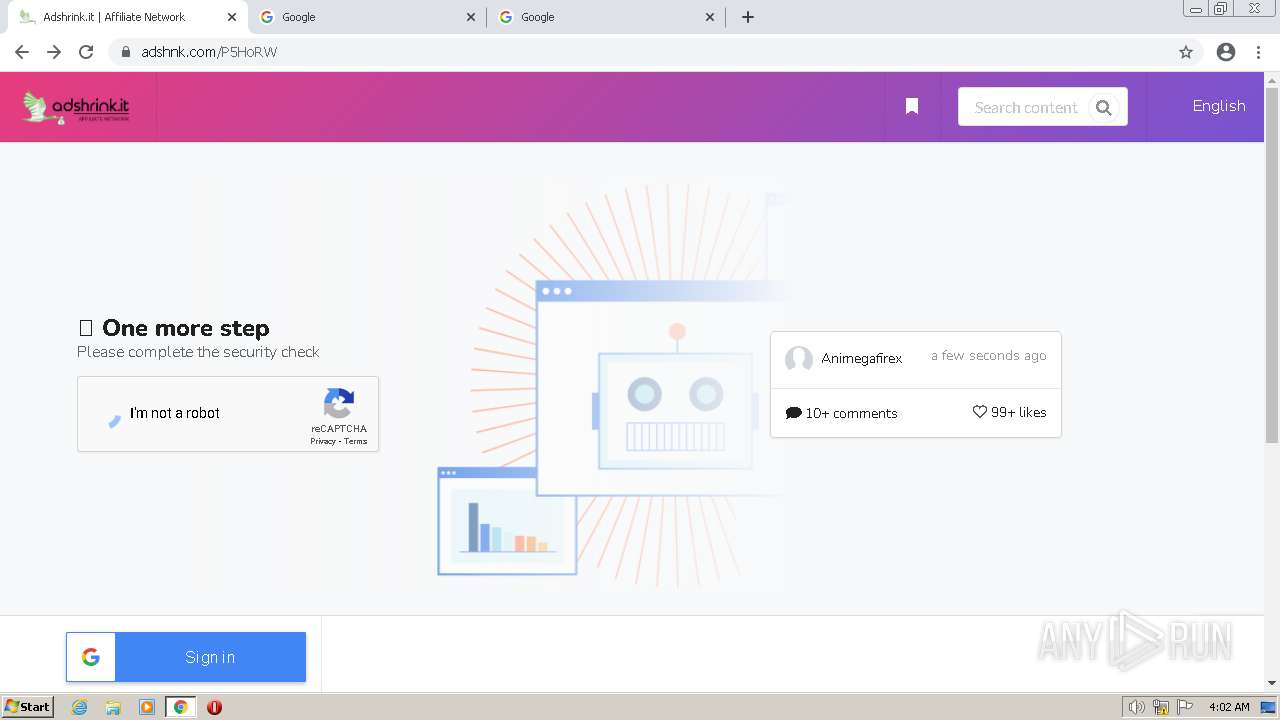This screenshot has height=720, width=1280.
Task: Launch Internet Explorer from the taskbar
Action: tap(80, 707)
